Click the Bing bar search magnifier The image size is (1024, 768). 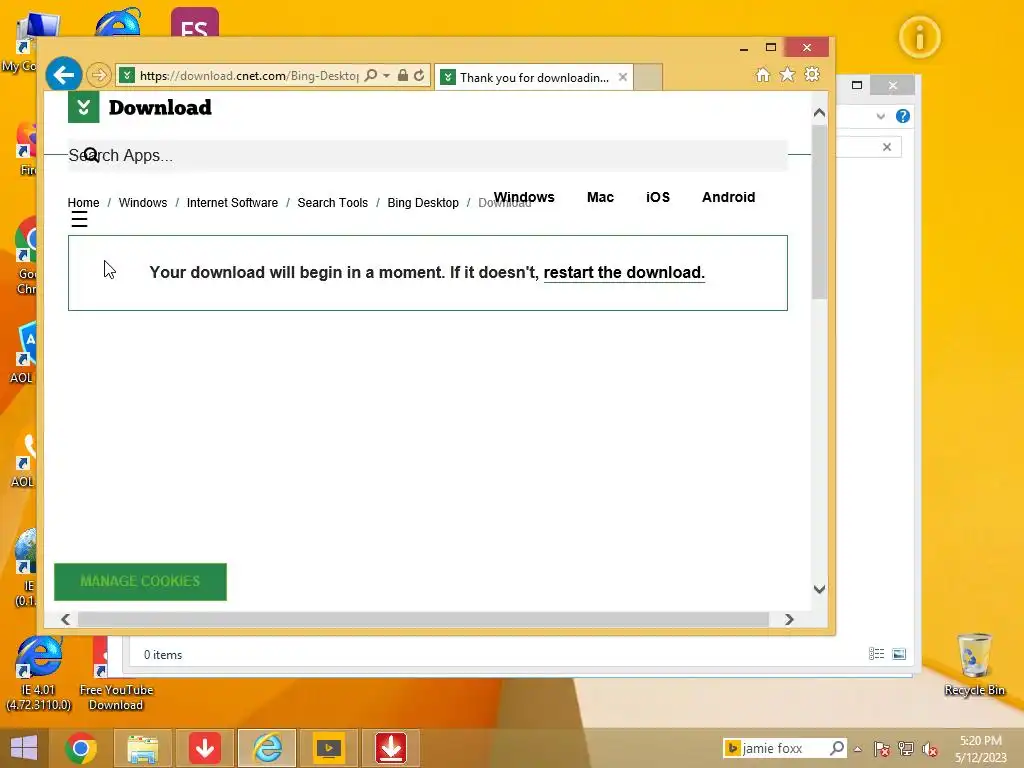click(837, 748)
